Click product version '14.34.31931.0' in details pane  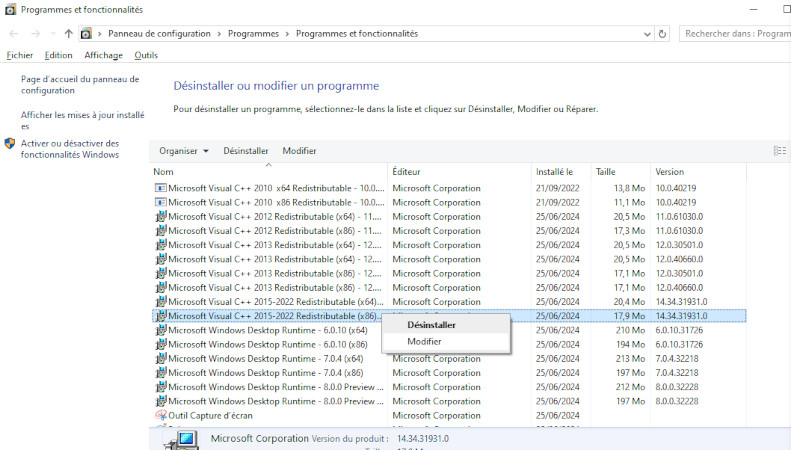point(423,439)
